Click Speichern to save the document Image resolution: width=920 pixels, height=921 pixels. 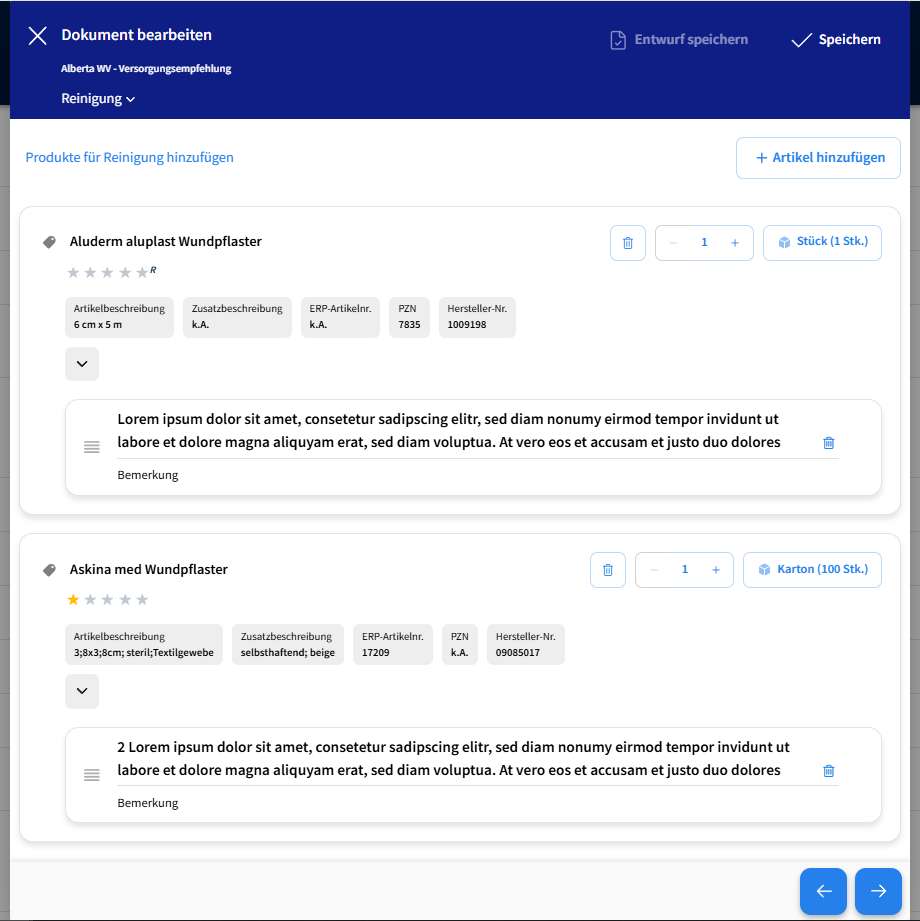click(x=836, y=40)
